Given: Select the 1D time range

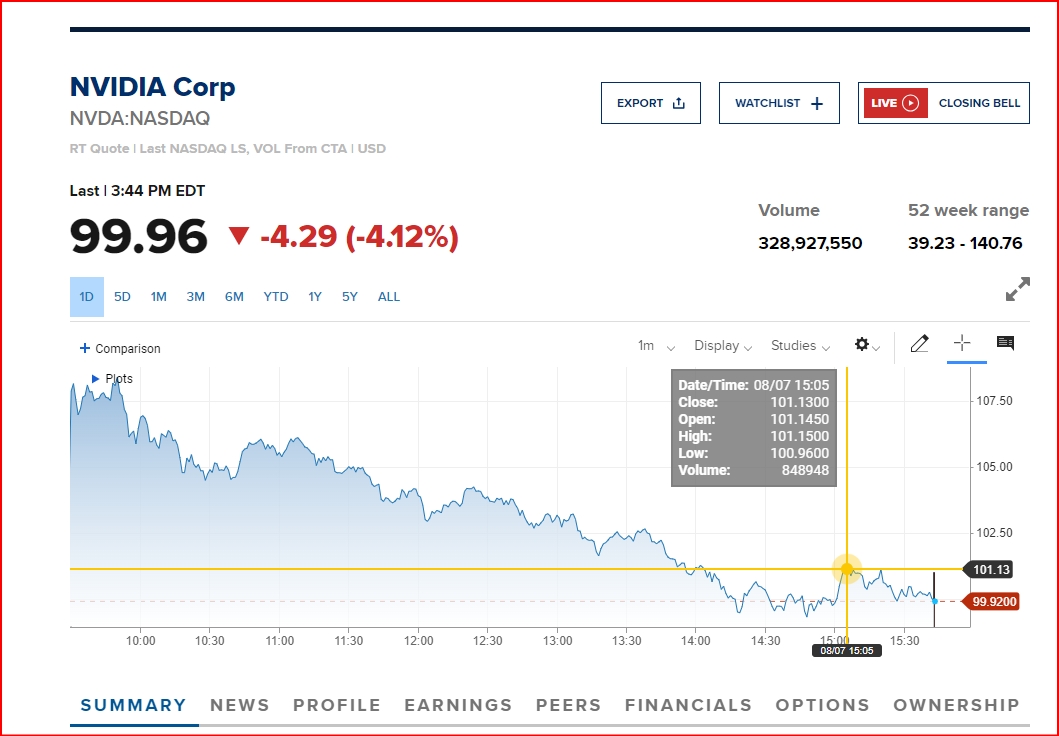Looking at the screenshot, I should (87, 297).
